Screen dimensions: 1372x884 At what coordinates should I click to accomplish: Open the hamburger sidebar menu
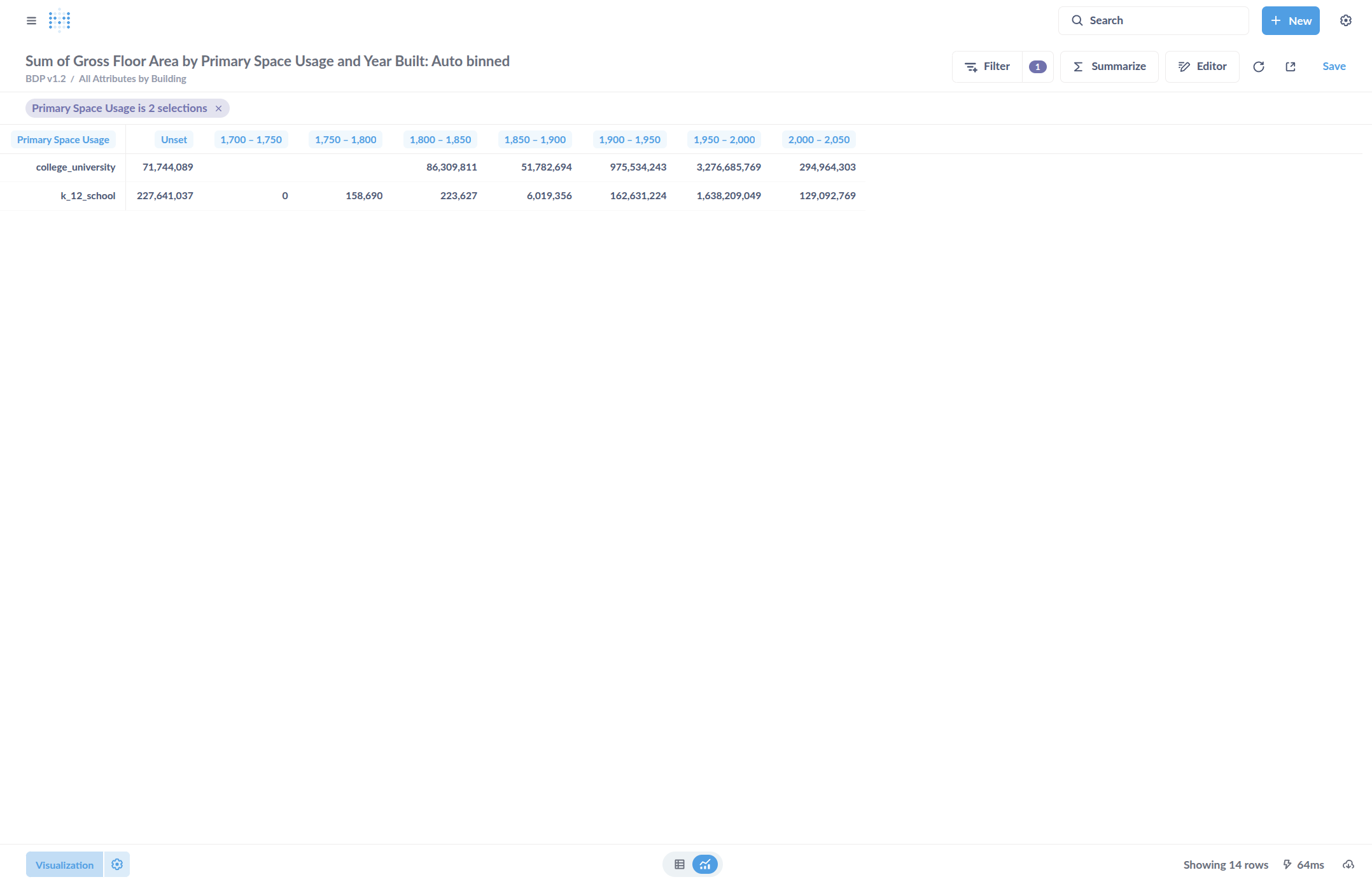pos(31,20)
